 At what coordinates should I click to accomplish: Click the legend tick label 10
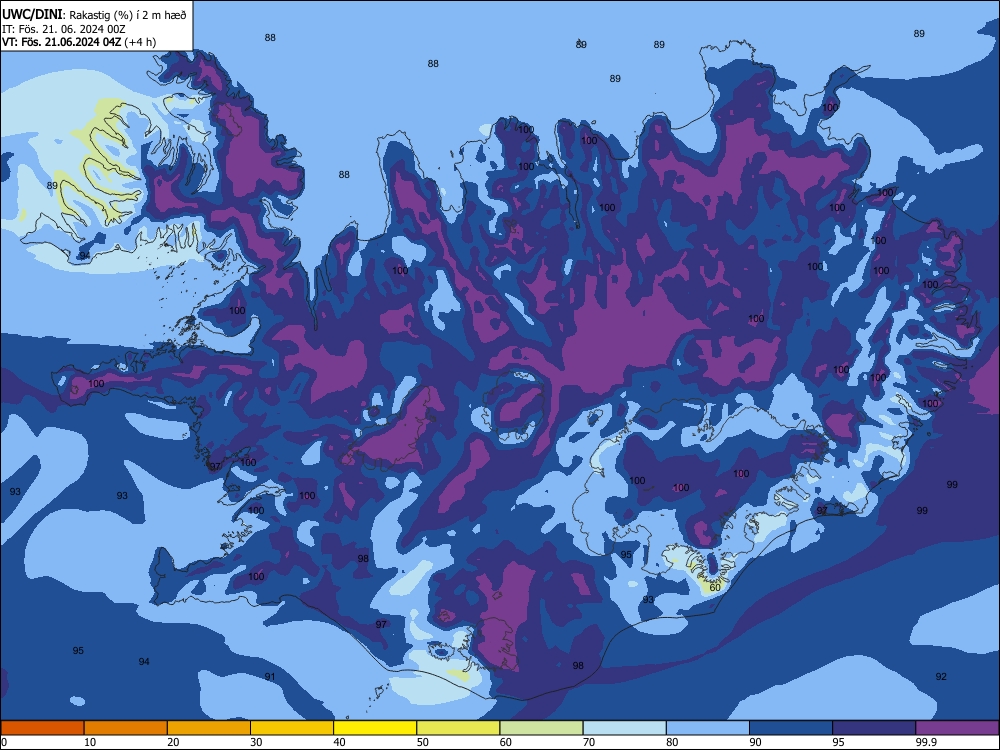[90, 742]
